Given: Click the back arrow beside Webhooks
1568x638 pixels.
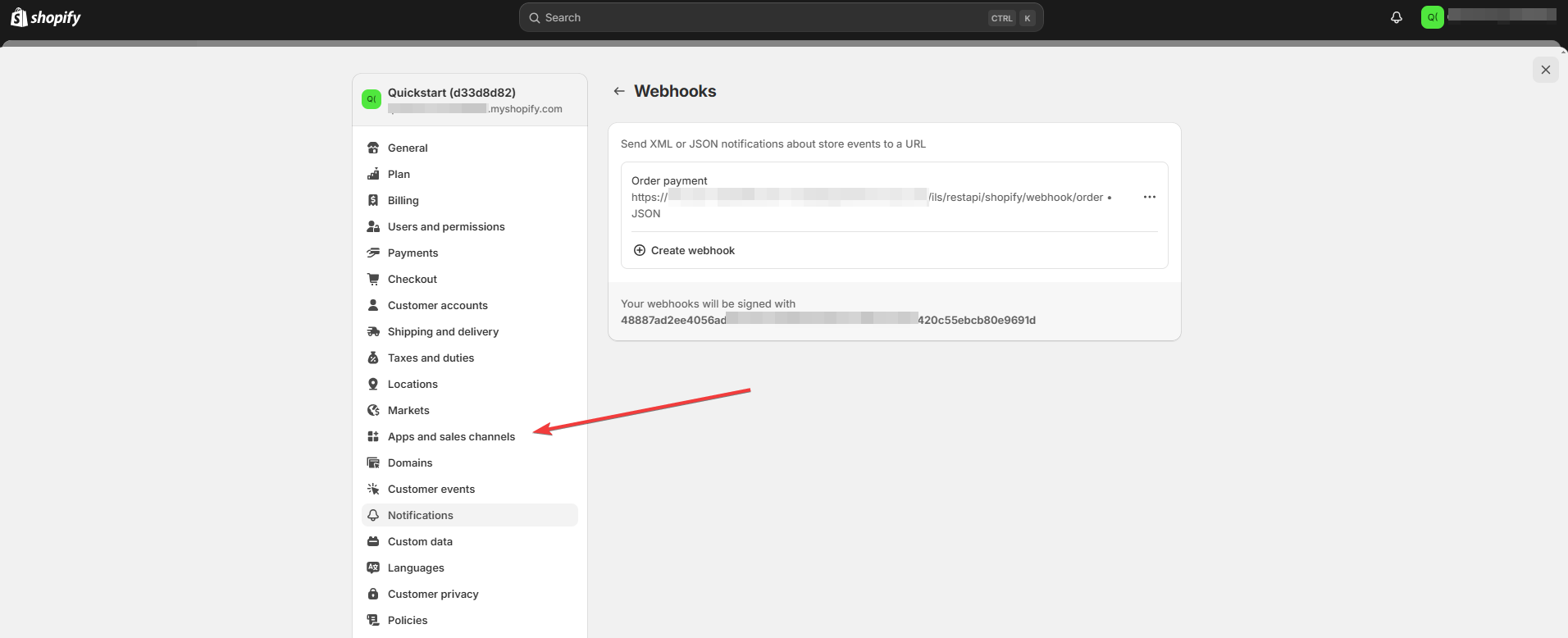Looking at the screenshot, I should coord(619,91).
